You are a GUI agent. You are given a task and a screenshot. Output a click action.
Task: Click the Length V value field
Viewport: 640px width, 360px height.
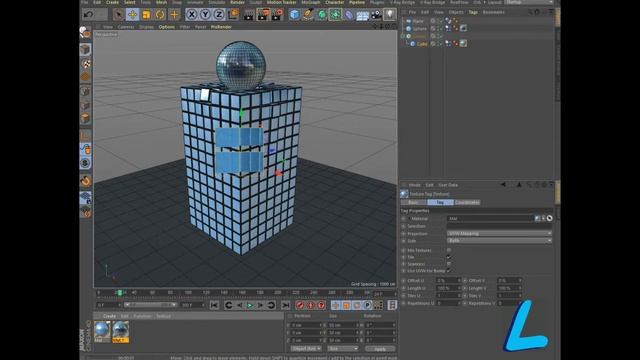509,288
